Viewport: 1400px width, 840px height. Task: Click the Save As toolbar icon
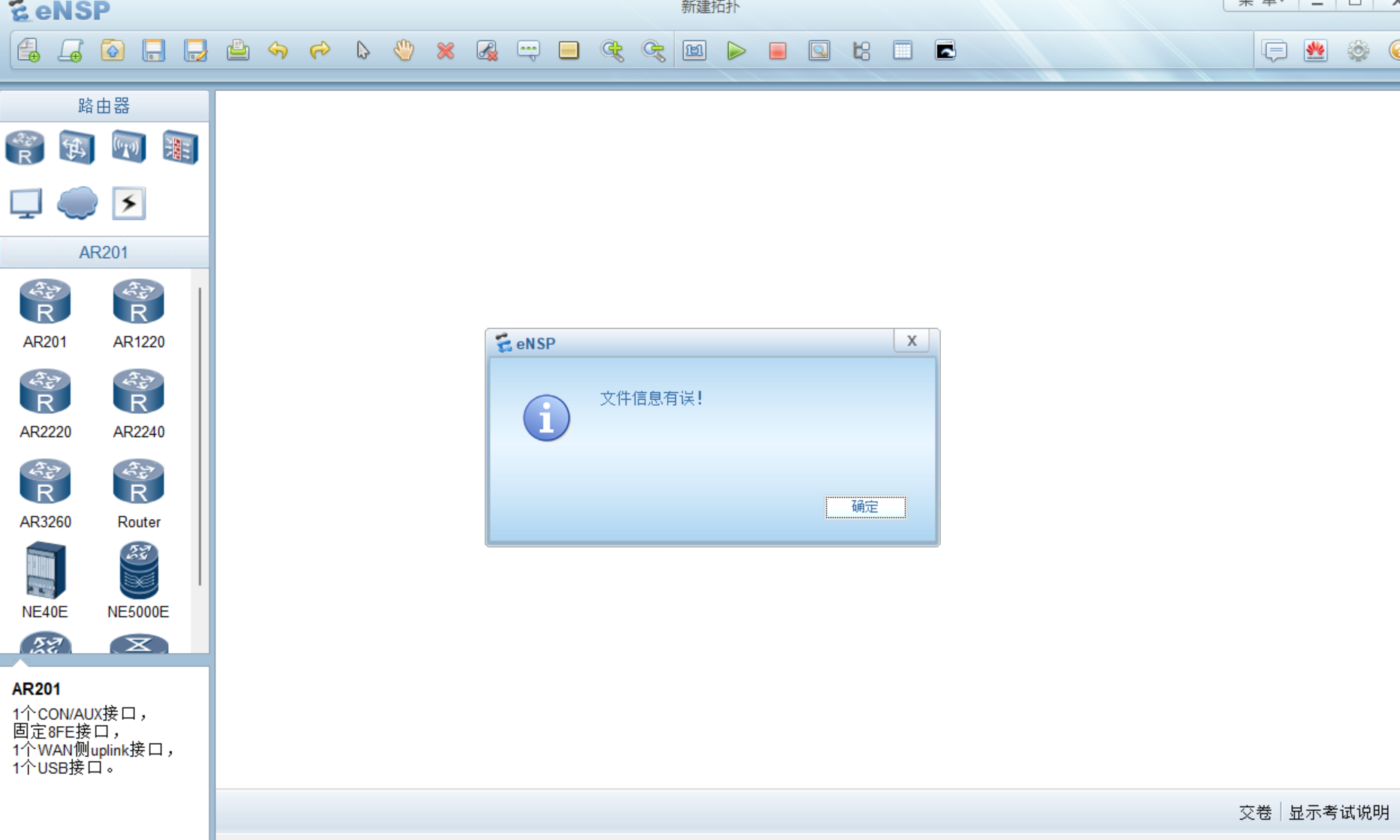(196, 51)
